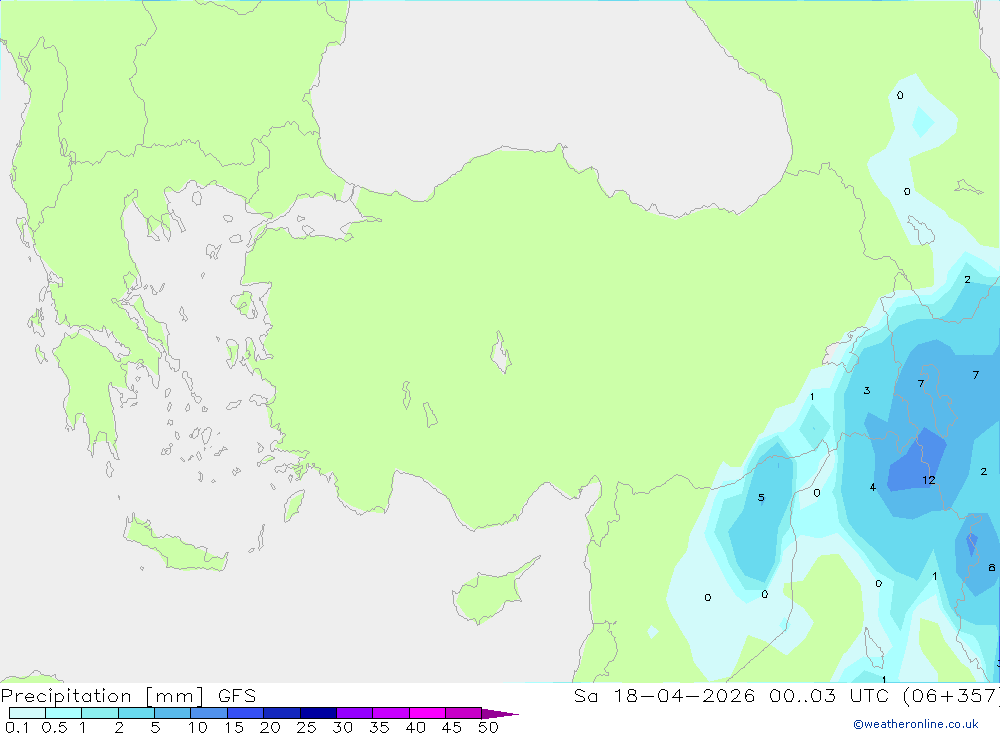
Task: Click the "15" legend scale label
Action: point(234,727)
